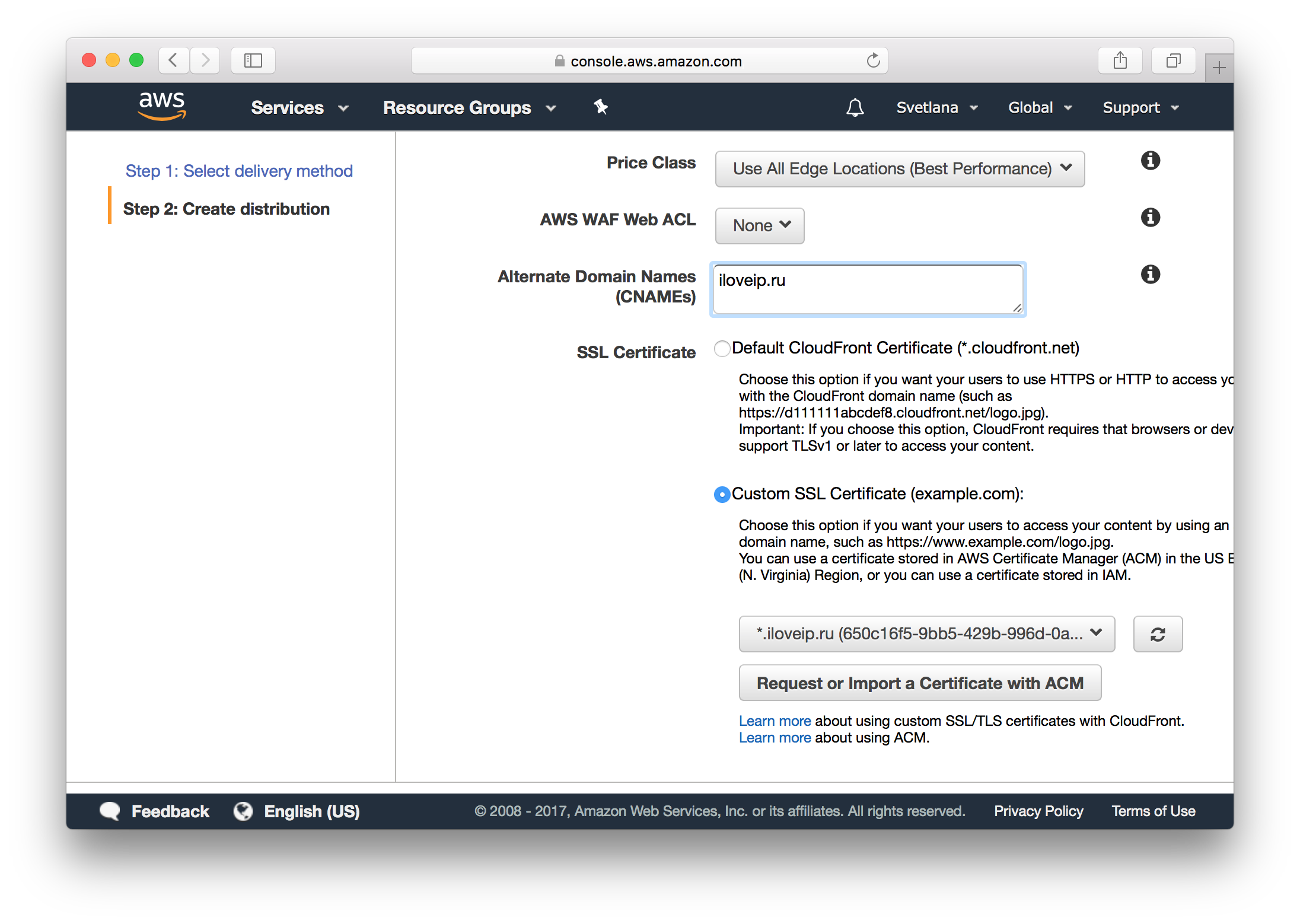
Task: Select the Default CloudFront Certificate option
Action: (x=721, y=349)
